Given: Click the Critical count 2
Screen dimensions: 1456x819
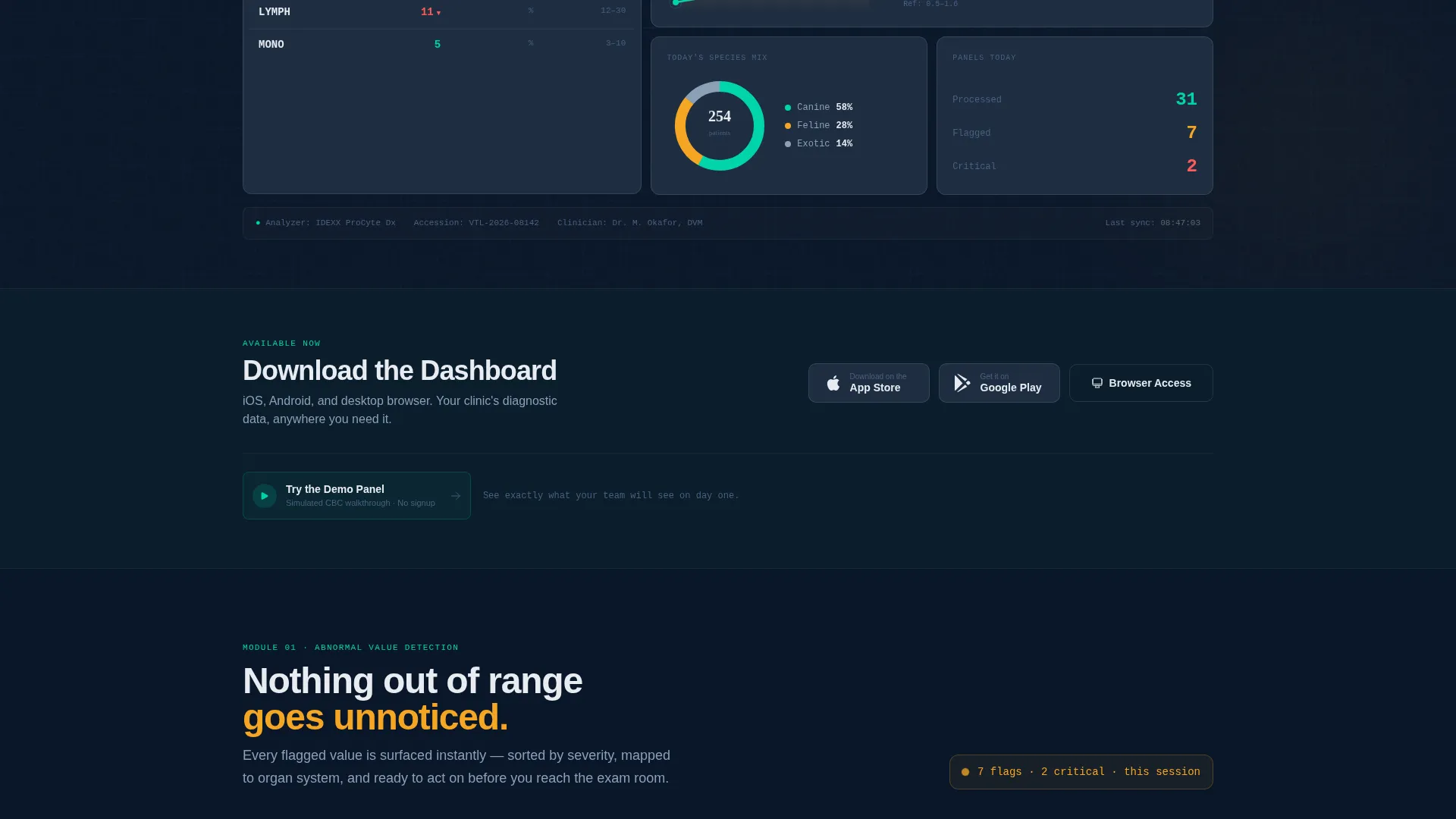Looking at the screenshot, I should tap(1192, 166).
